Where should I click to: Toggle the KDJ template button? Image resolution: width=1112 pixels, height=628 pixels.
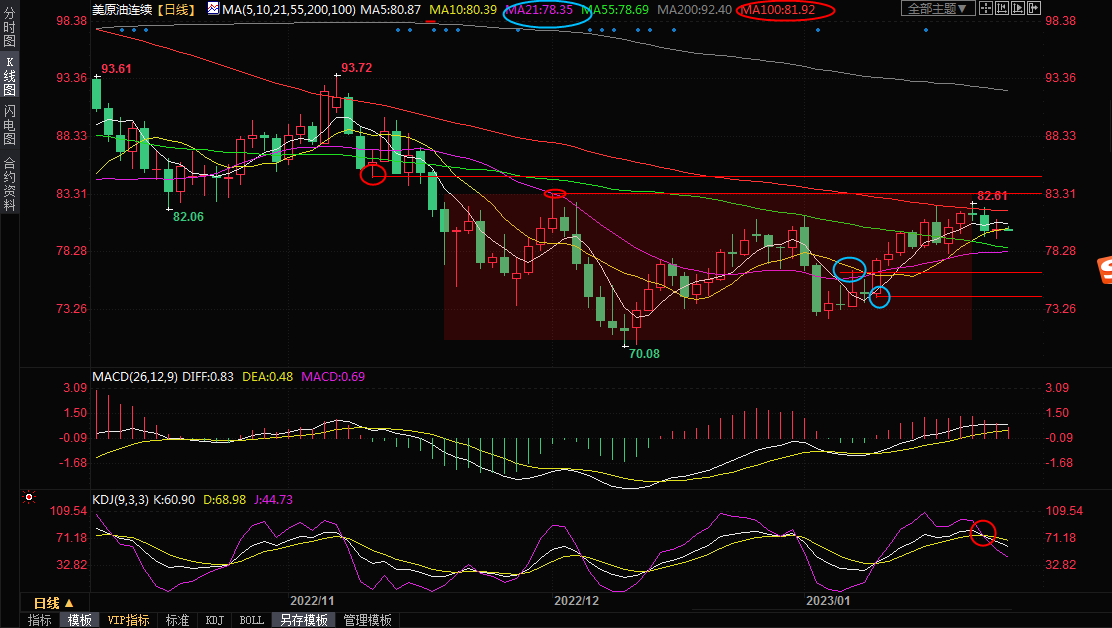click(214, 620)
